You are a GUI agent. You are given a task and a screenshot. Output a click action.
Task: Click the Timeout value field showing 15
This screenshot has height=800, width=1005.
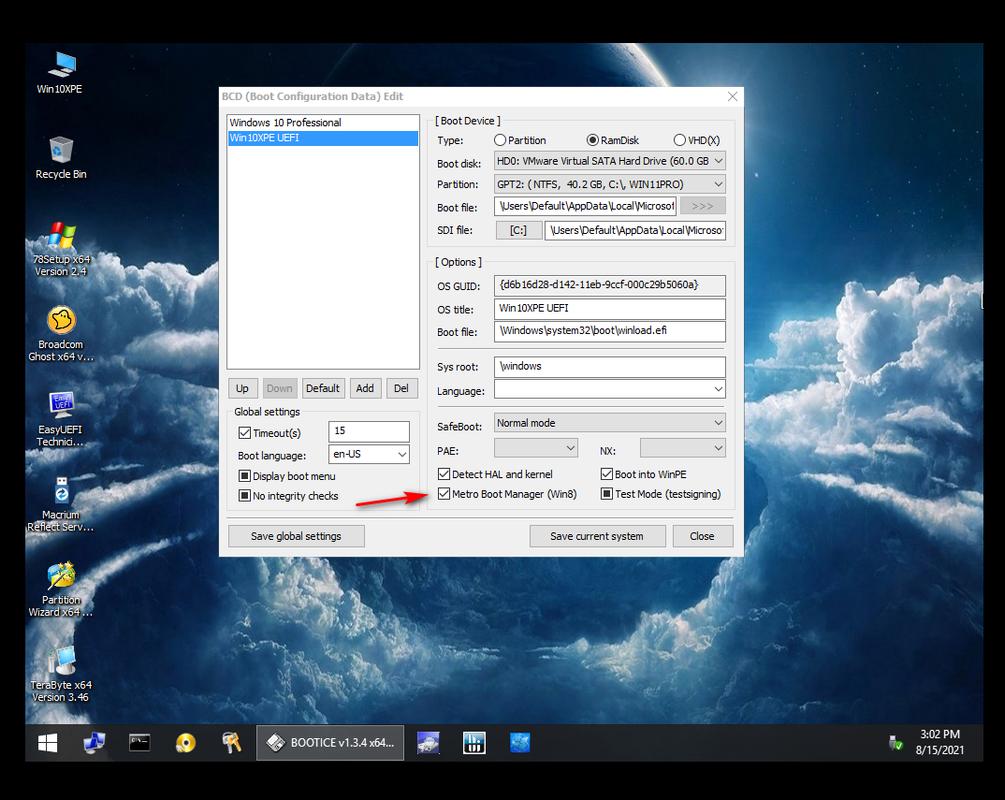click(369, 431)
